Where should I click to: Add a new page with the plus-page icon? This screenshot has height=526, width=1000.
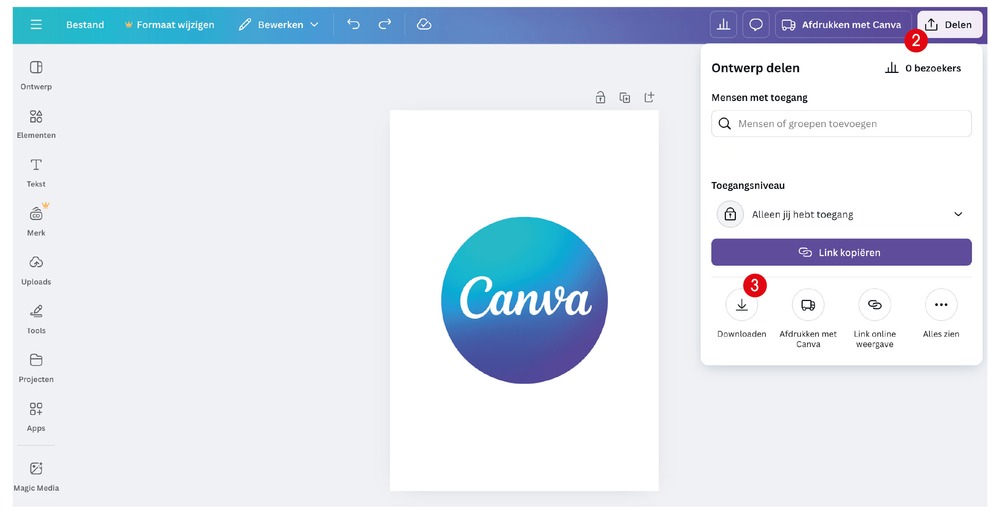tap(649, 98)
